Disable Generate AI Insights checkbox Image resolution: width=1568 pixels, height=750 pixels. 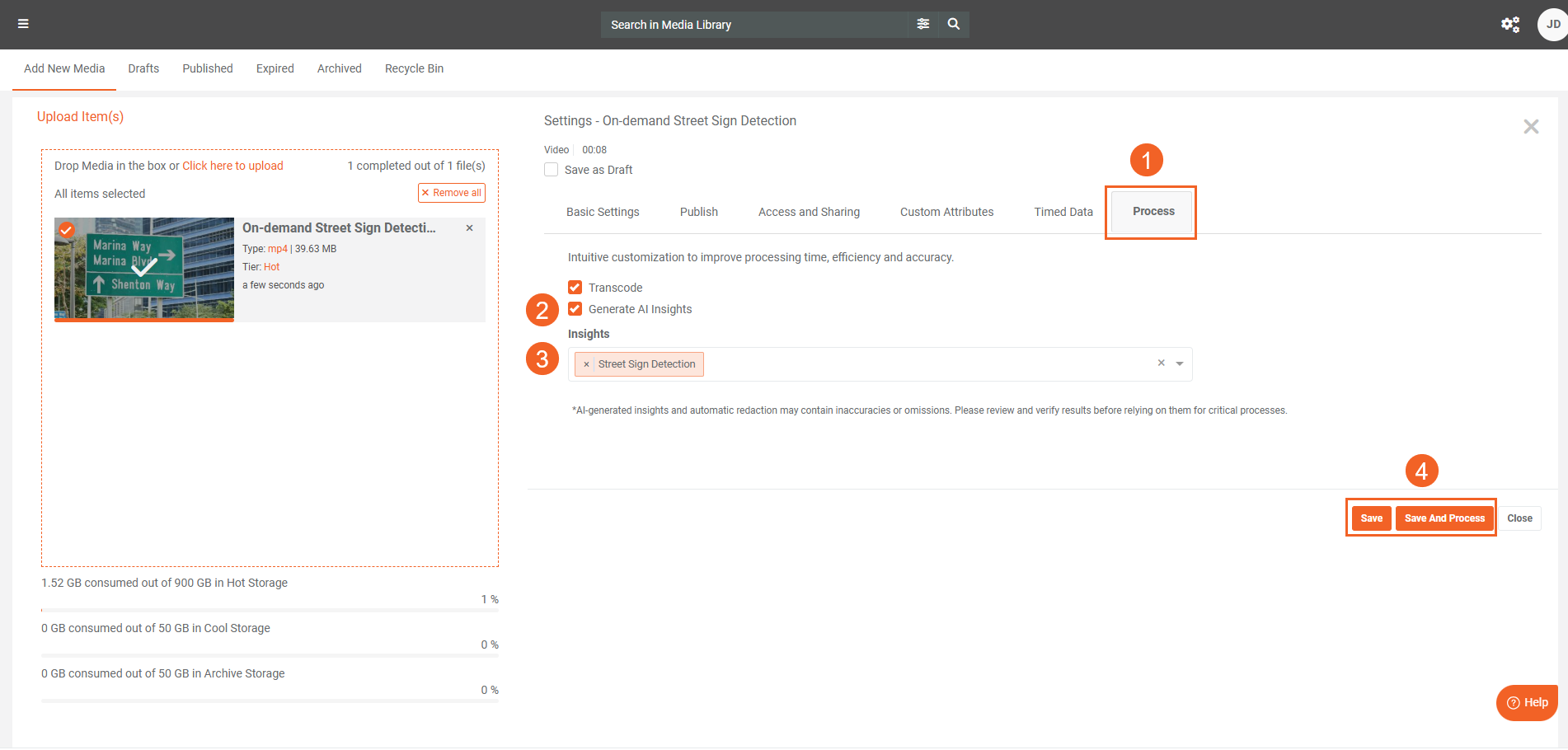coord(575,309)
